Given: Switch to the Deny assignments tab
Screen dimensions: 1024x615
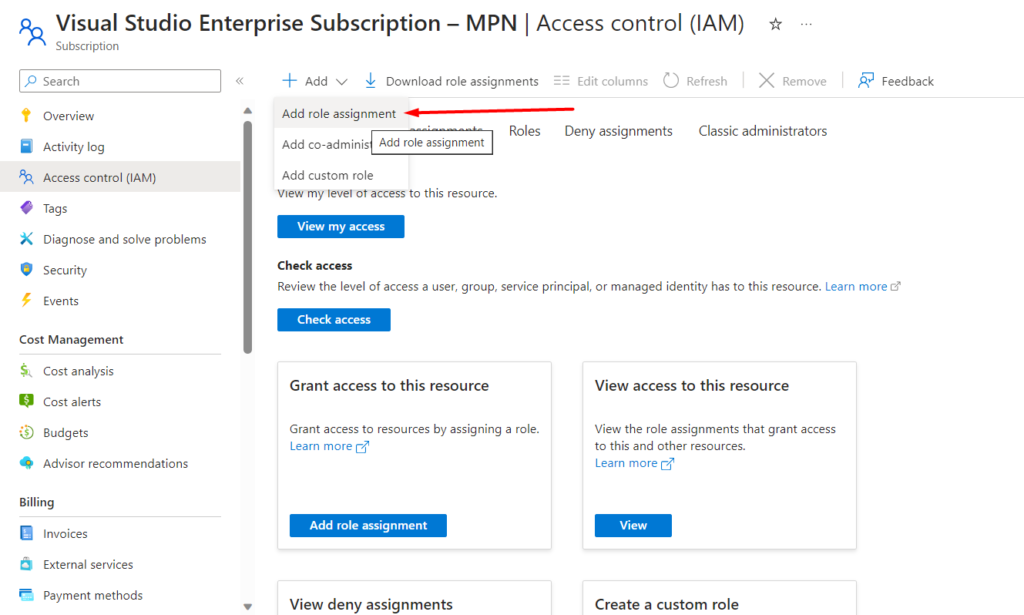Looking at the screenshot, I should (x=618, y=131).
